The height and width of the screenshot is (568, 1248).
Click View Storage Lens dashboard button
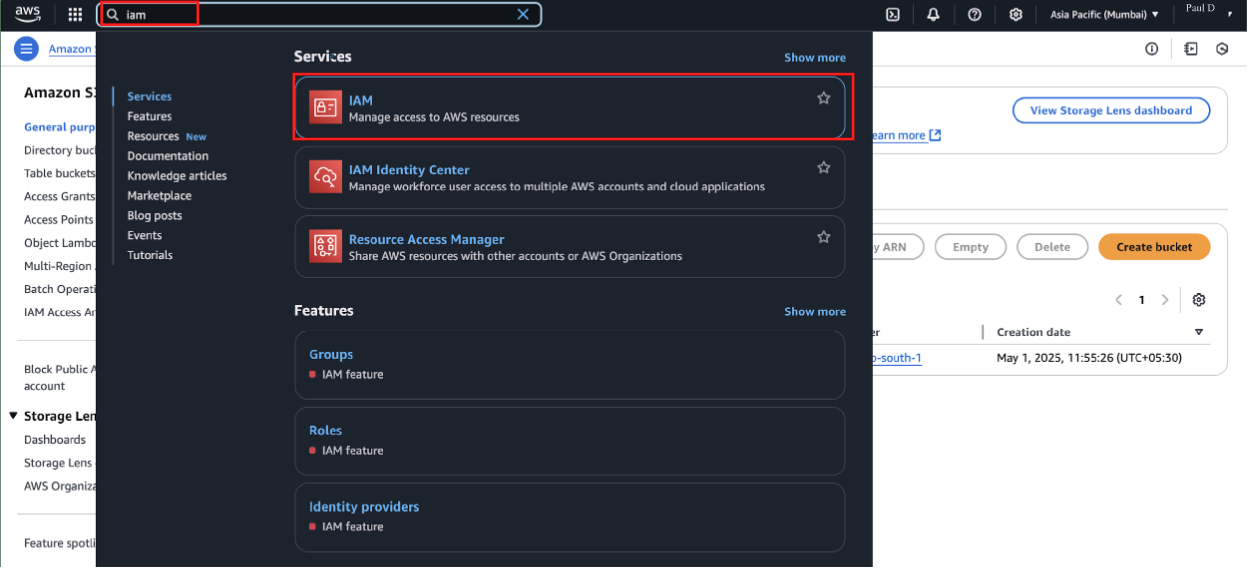[1111, 110]
